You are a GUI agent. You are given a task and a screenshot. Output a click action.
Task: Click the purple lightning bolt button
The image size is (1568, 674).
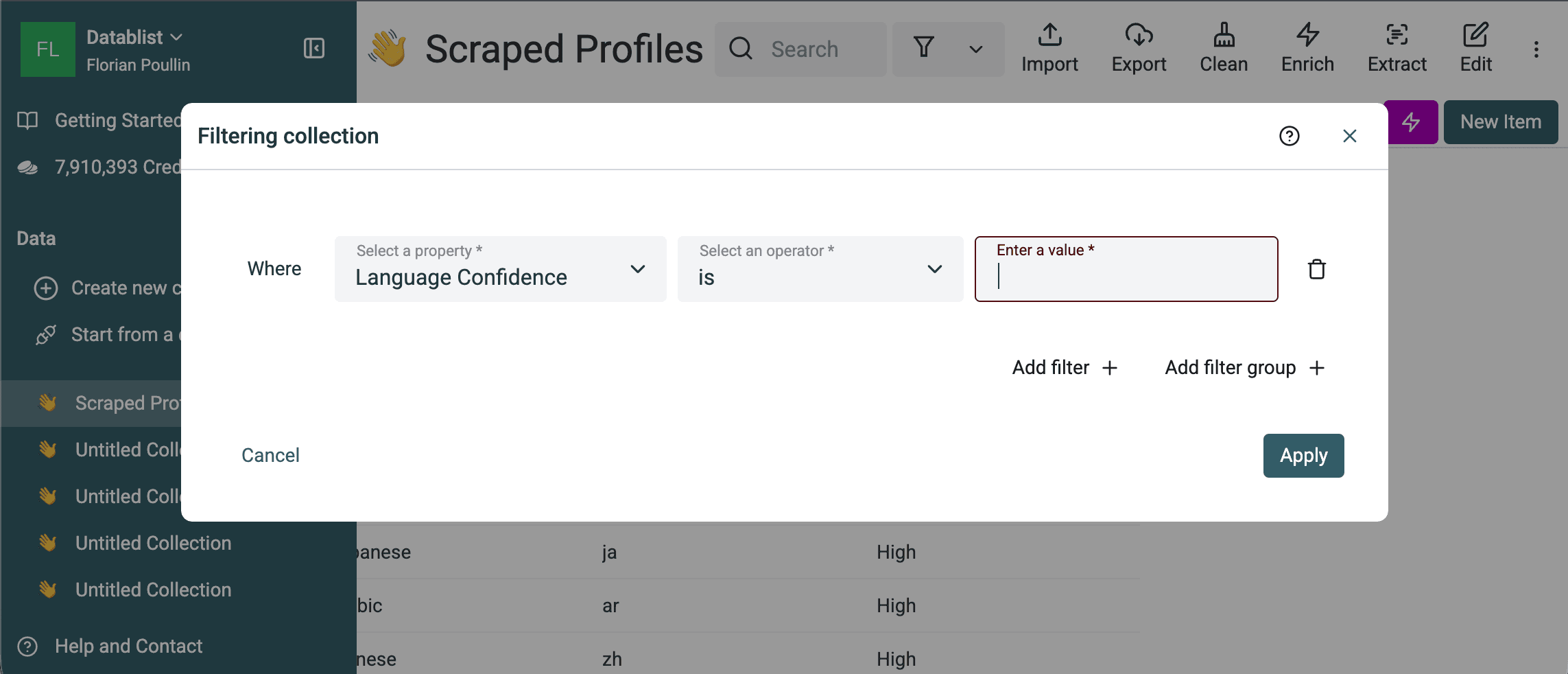(1411, 122)
